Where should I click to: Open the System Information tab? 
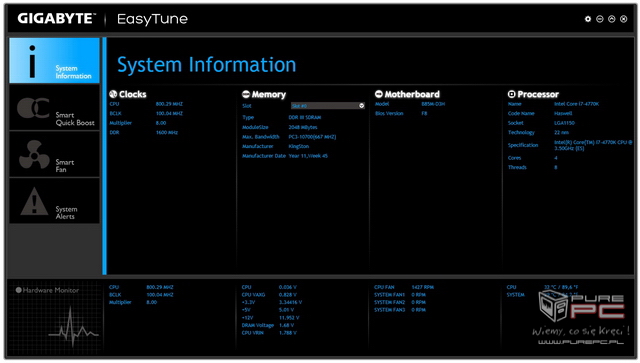(x=54, y=60)
